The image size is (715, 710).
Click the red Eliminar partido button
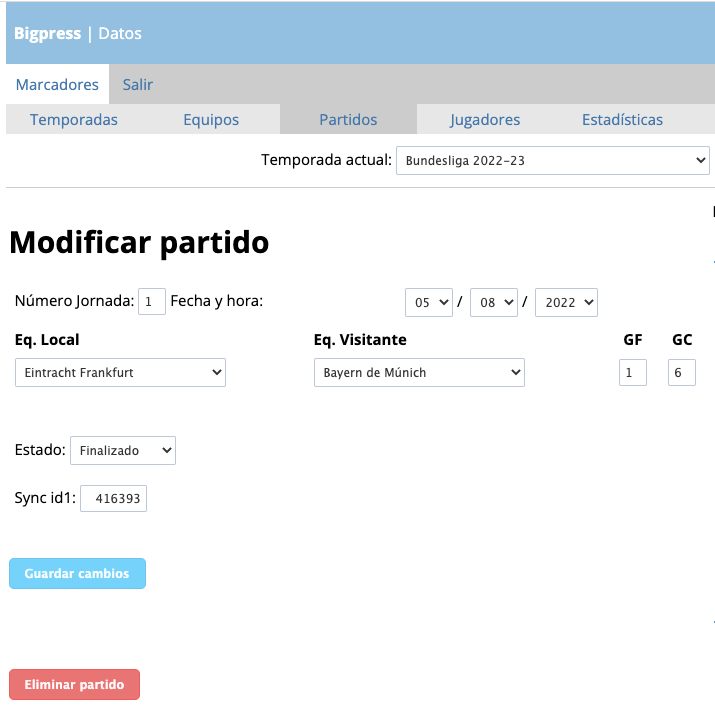click(x=74, y=684)
